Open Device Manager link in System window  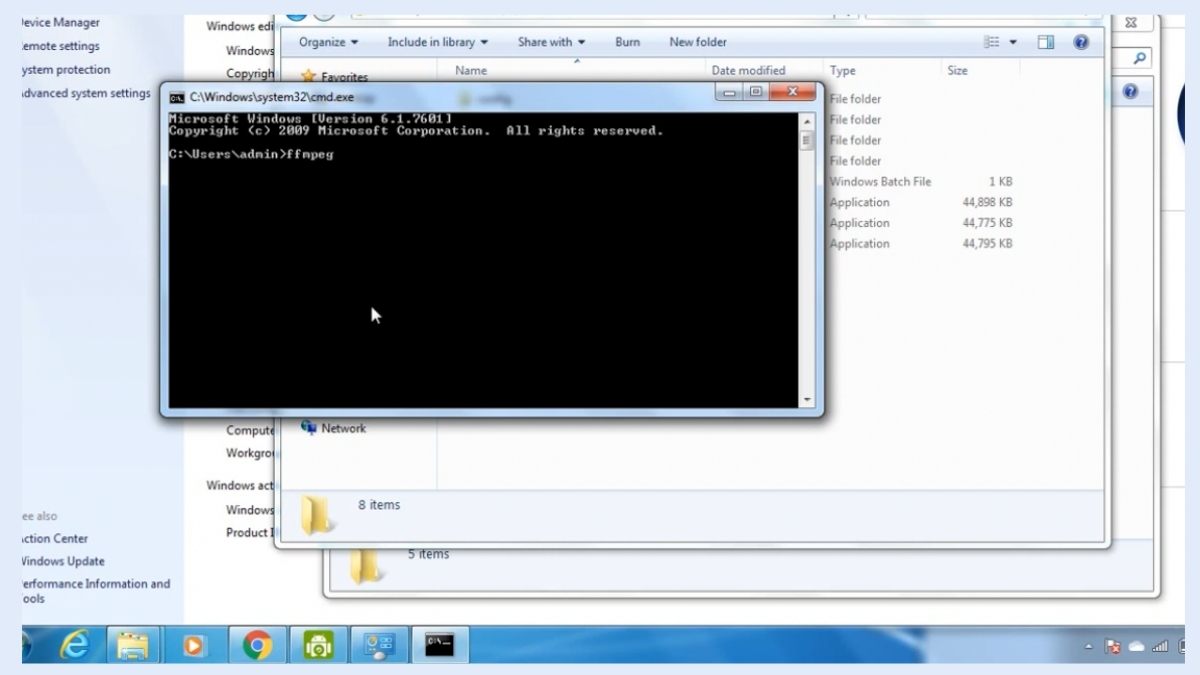(61, 22)
